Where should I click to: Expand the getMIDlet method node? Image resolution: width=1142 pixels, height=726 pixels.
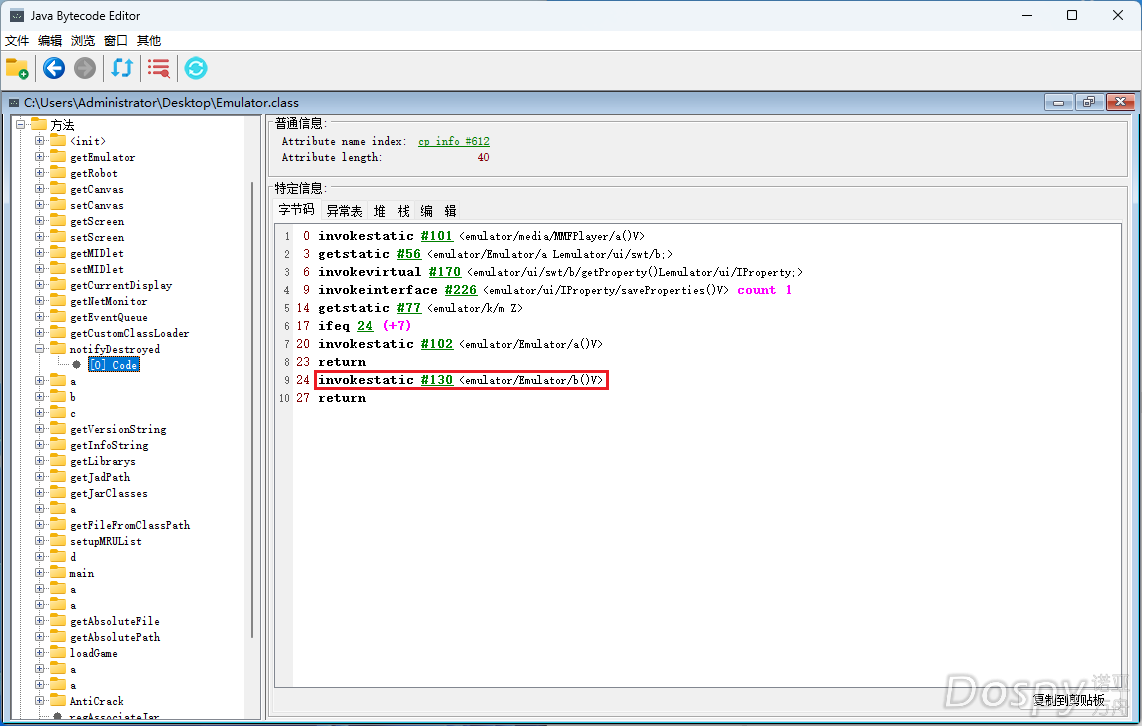pos(40,253)
